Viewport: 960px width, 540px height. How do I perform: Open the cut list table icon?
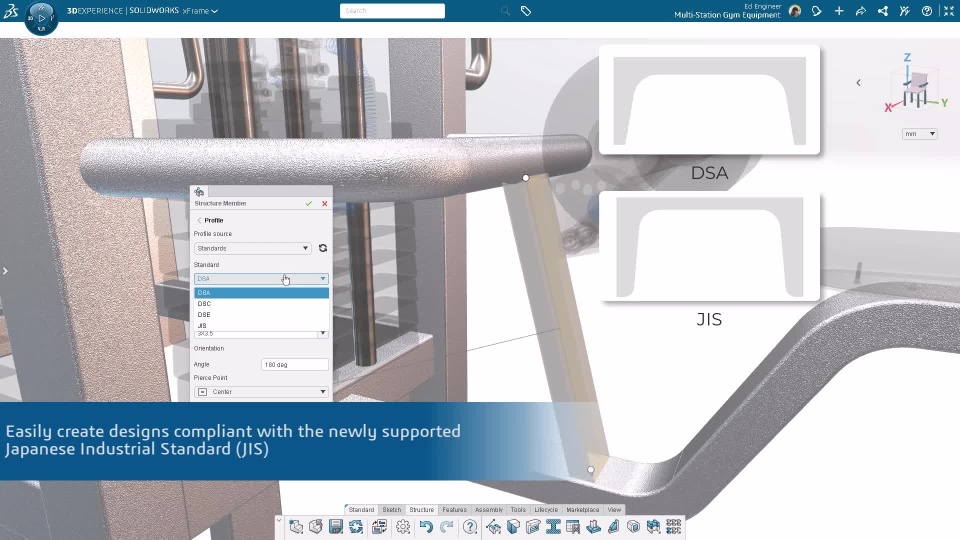click(573, 527)
